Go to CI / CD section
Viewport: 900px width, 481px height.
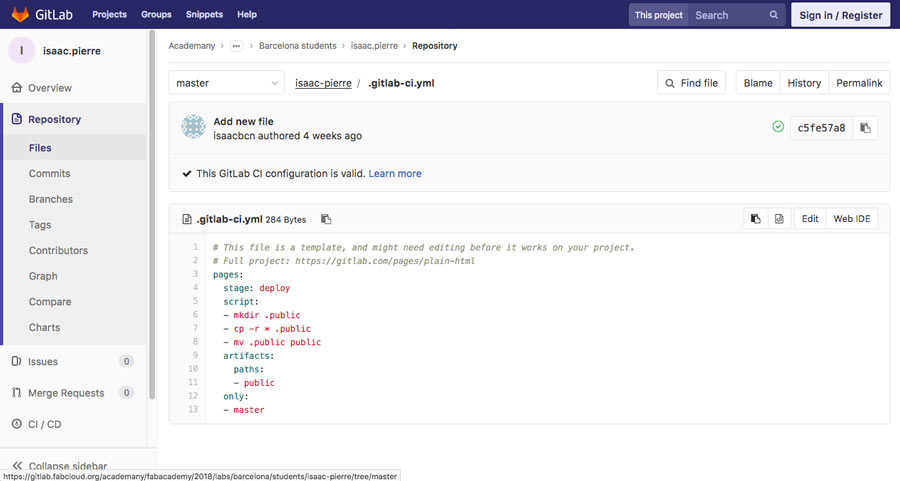pyautogui.click(x=44, y=424)
